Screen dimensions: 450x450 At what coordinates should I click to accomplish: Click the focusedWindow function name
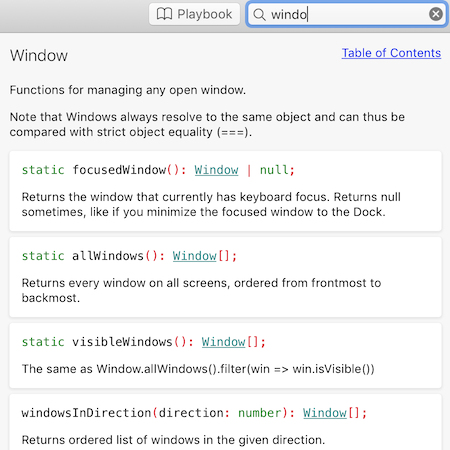pyautogui.click(x=119, y=170)
